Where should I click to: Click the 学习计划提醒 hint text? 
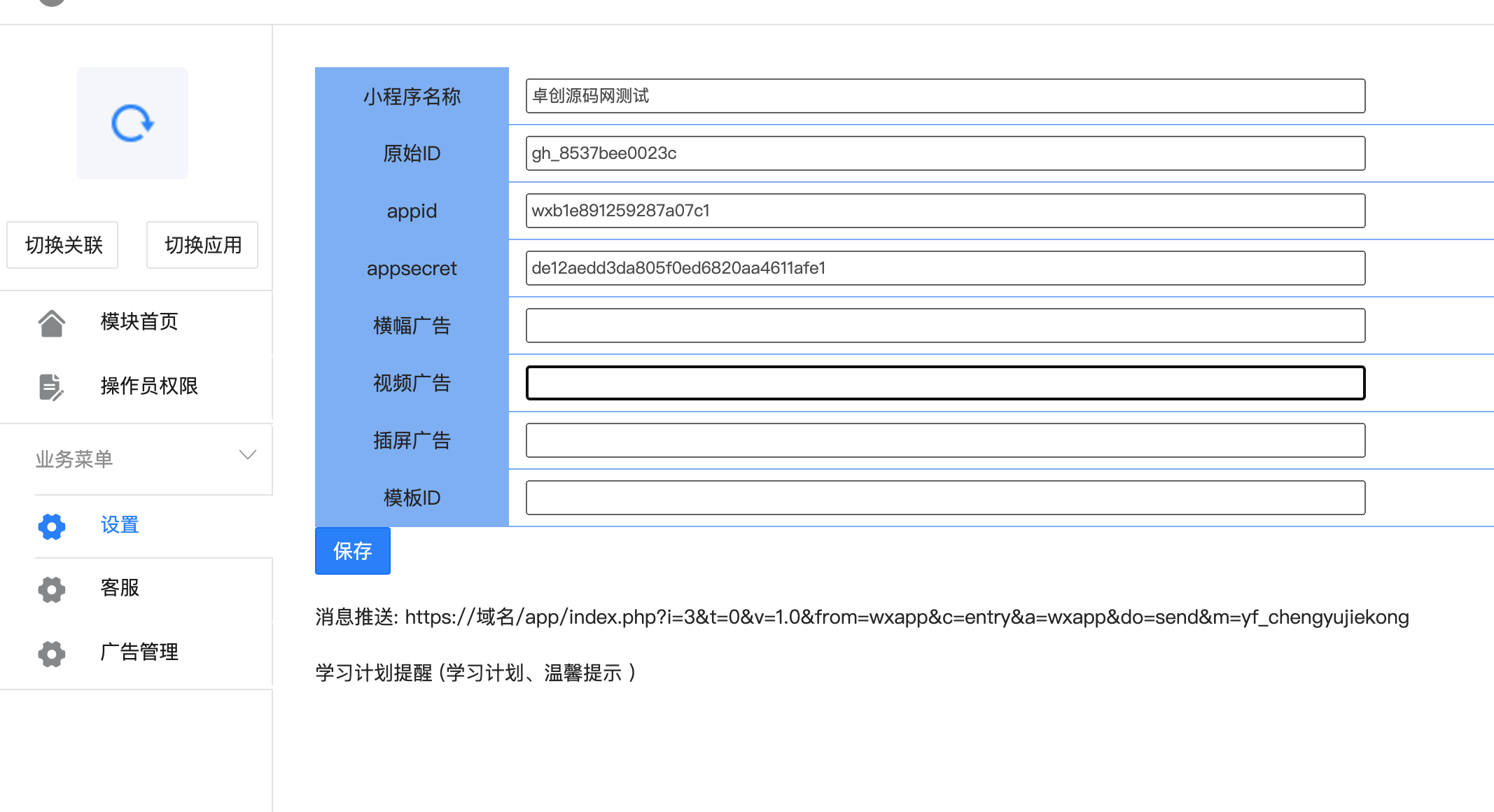point(476,673)
